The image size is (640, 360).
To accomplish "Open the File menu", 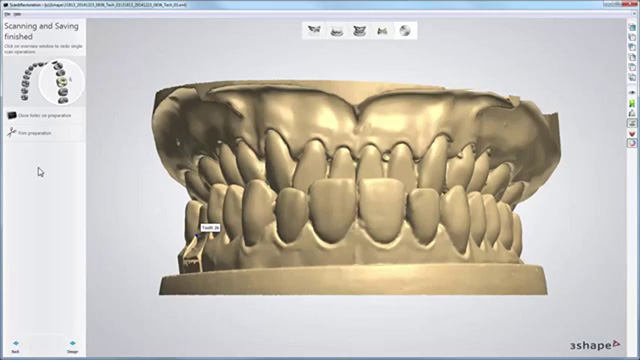I will (7, 14).
